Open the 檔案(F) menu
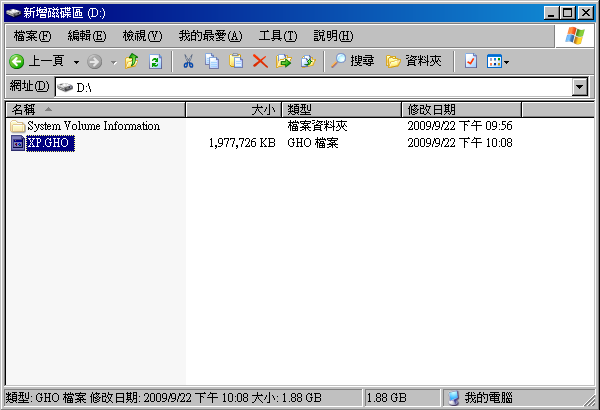The height and width of the screenshot is (410, 600). tap(32, 36)
